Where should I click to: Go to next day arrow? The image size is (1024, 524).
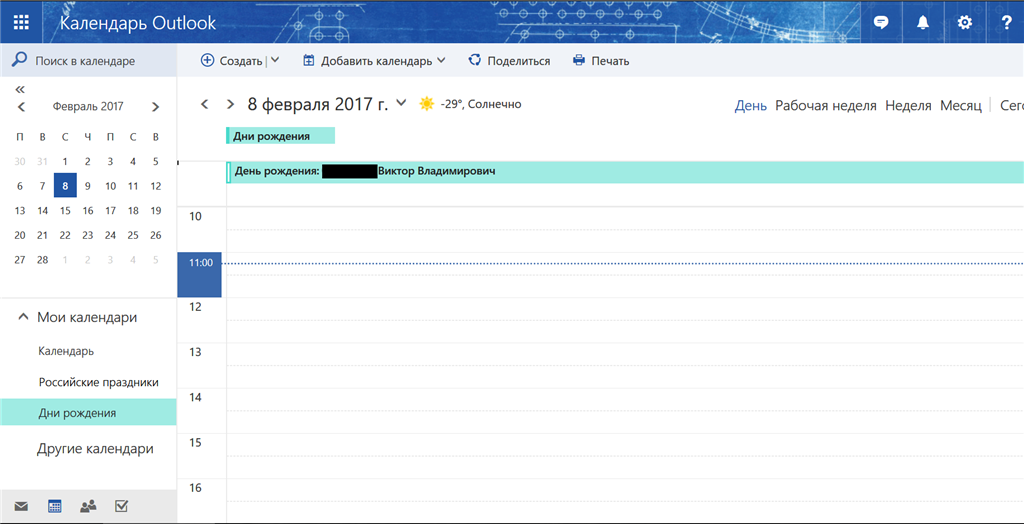(230, 104)
